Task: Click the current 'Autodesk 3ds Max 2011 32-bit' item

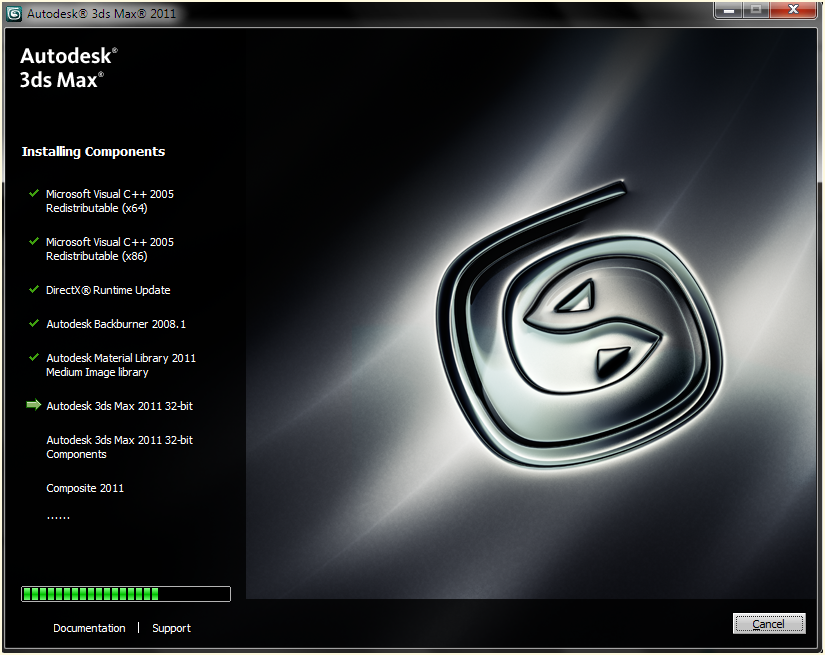Action: pos(119,406)
